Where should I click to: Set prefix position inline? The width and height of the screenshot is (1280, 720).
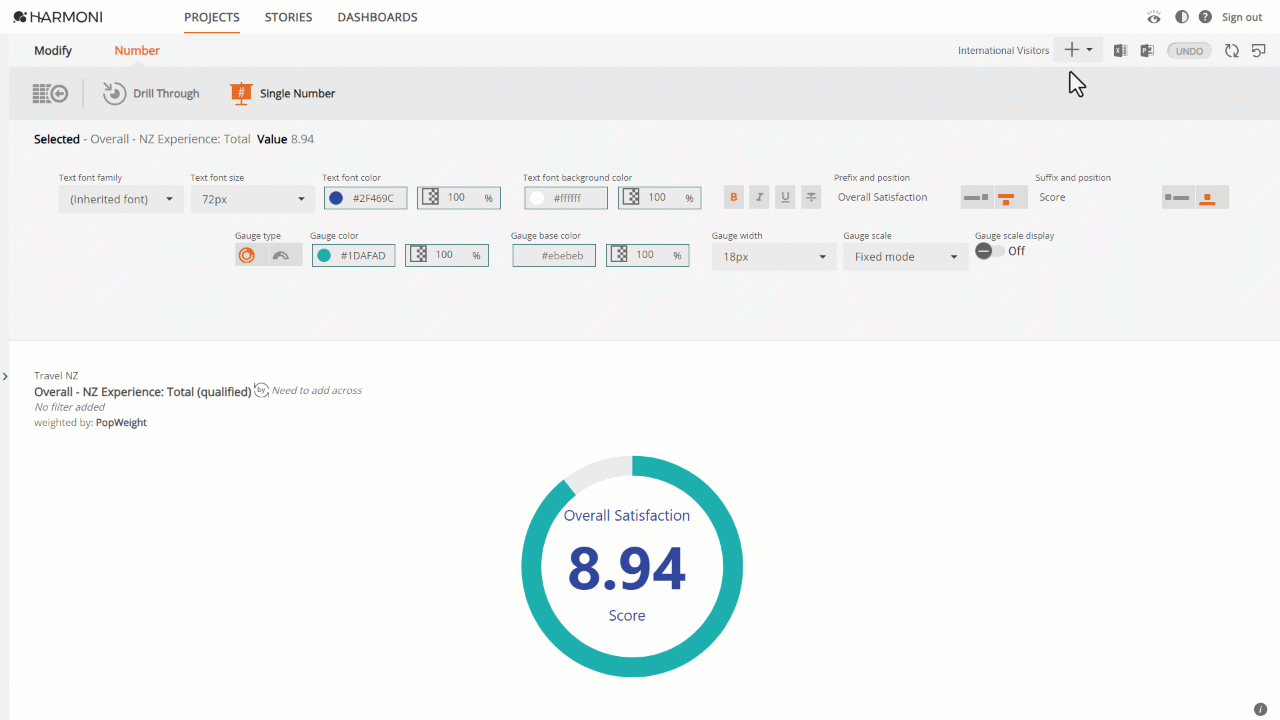(x=977, y=197)
